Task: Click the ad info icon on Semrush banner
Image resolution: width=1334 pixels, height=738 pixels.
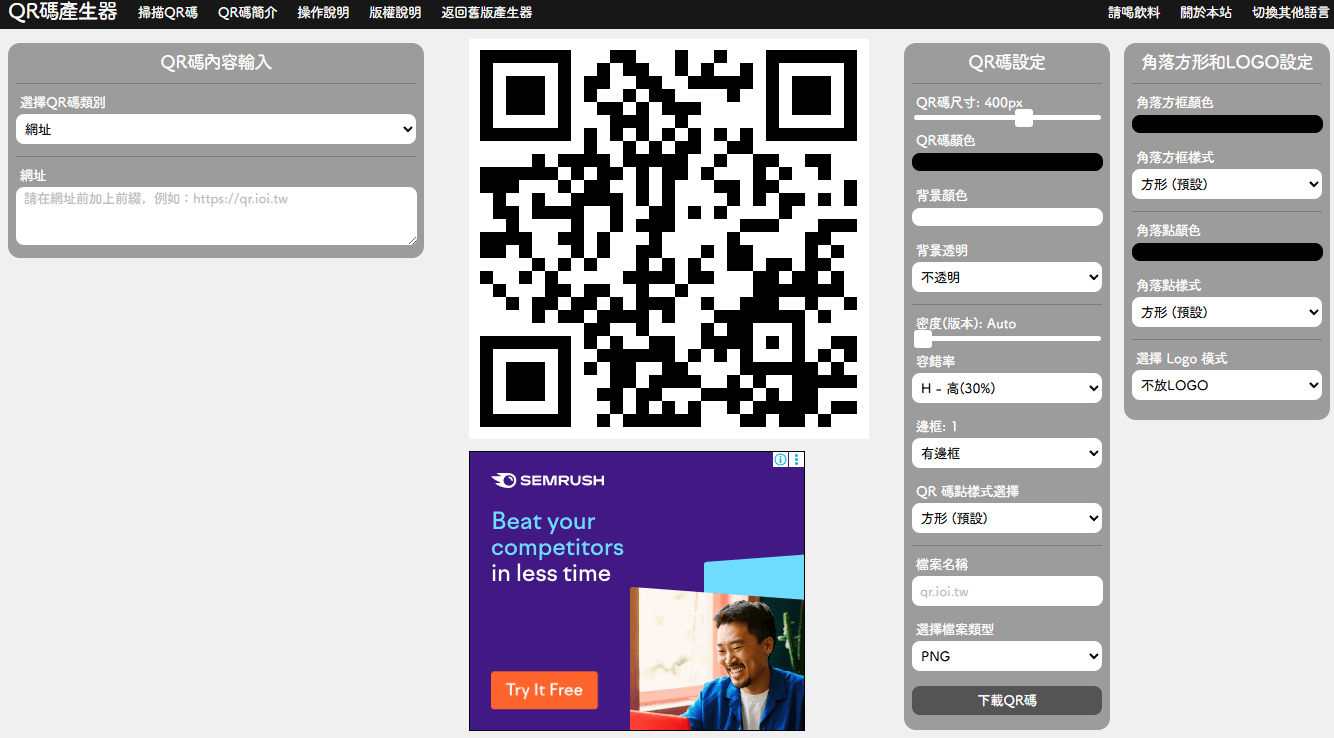Action: click(x=781, y=460)
